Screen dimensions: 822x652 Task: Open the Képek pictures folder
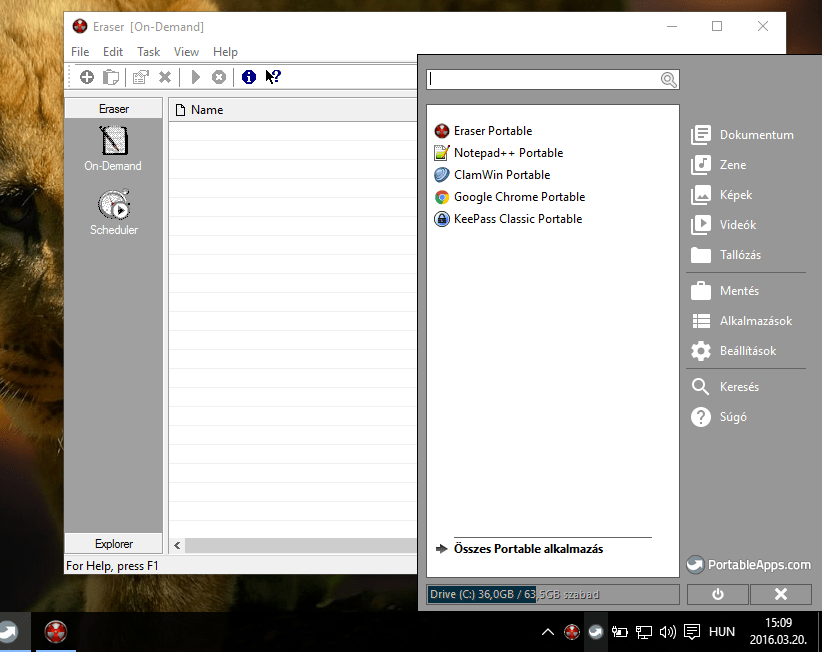pyautogui.click(x=722, y=195)
